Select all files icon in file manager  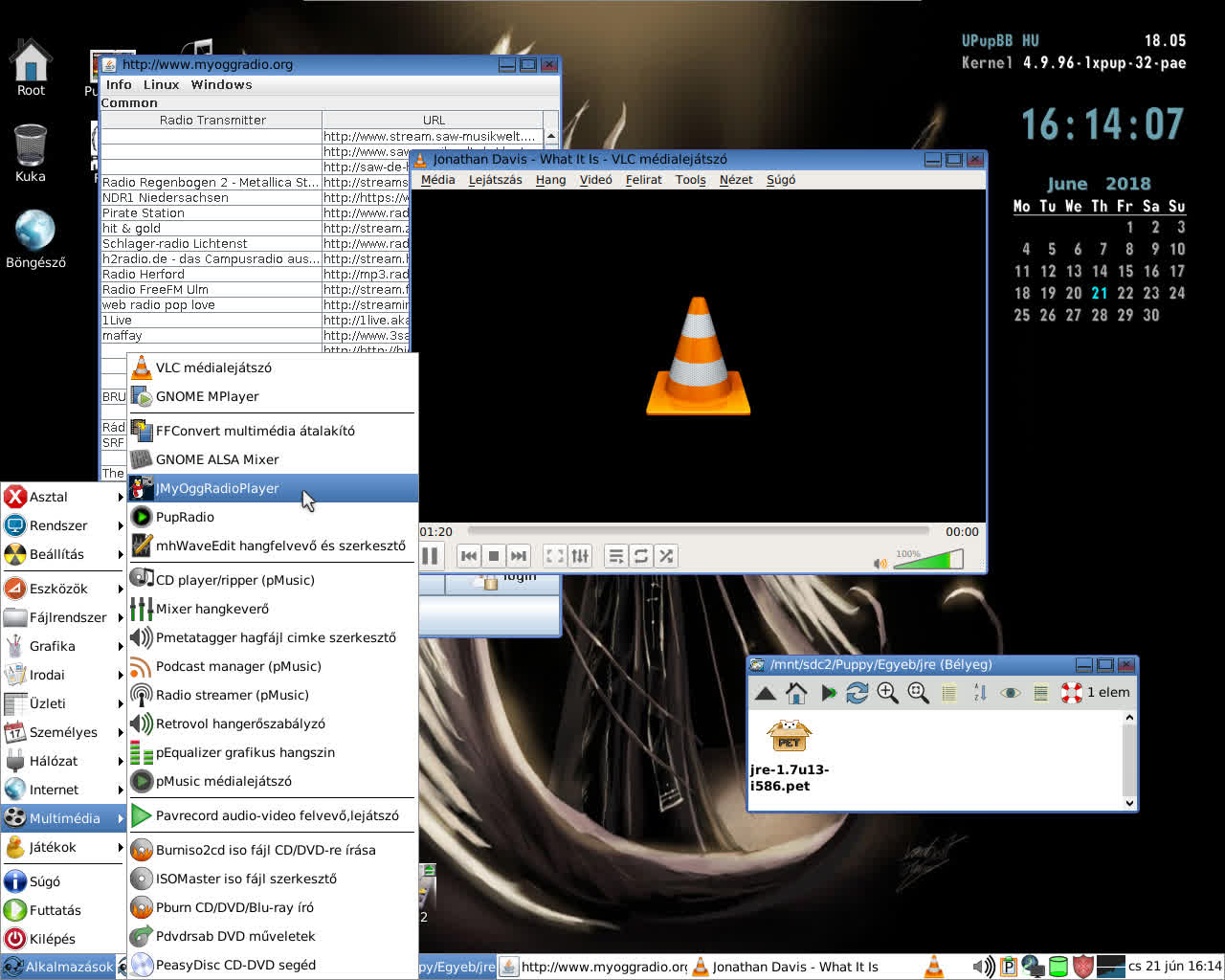1041,693
